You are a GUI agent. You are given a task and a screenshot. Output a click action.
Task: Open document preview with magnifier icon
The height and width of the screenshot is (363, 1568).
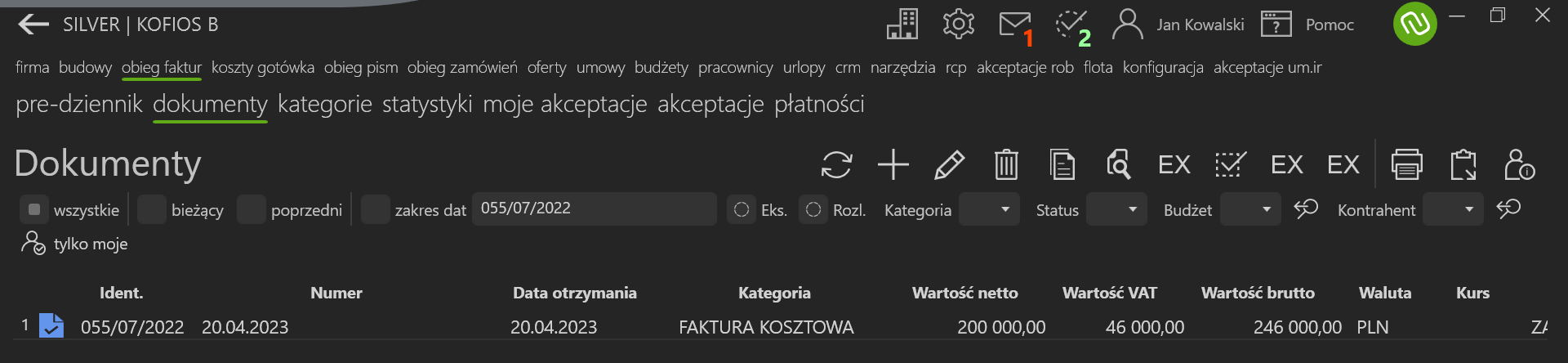pos(1118,164)
